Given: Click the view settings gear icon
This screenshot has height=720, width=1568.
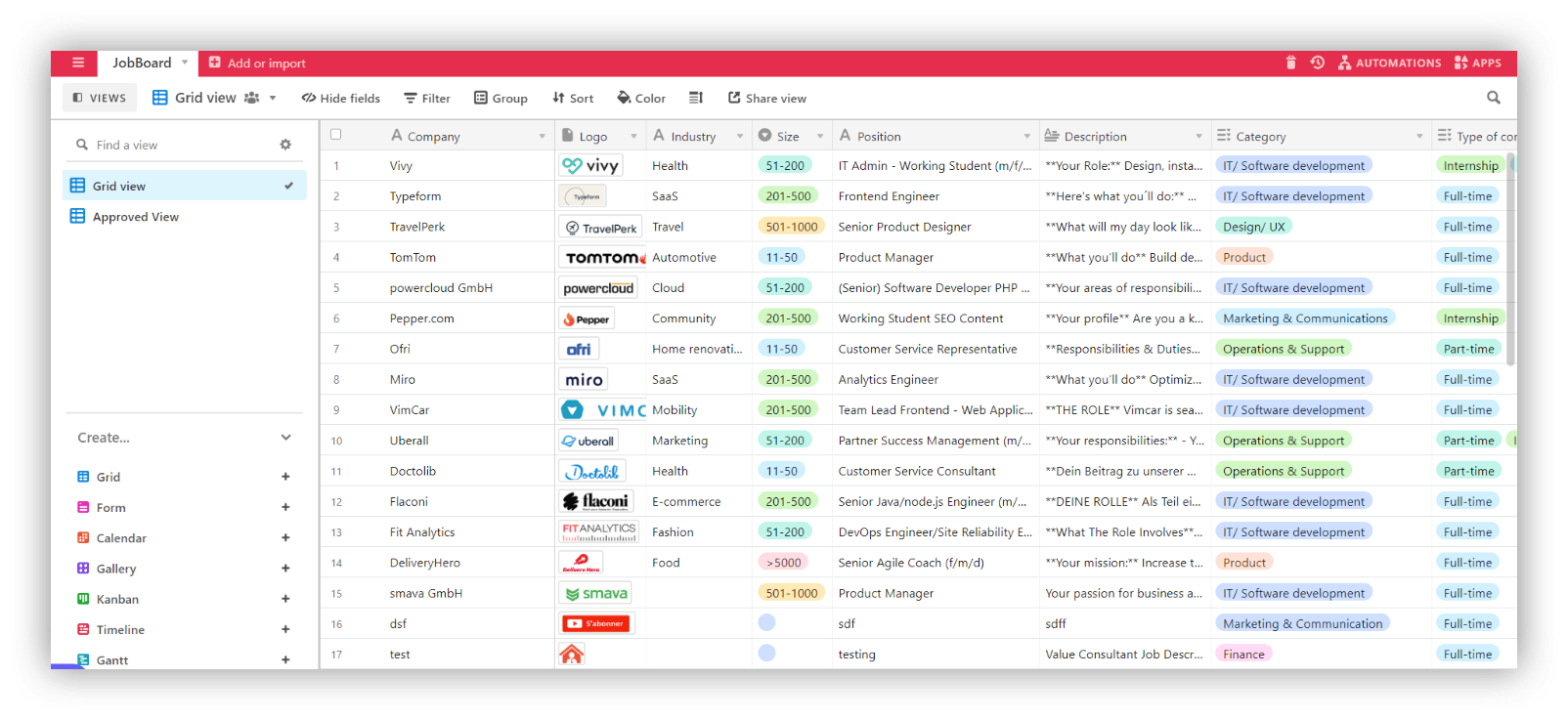Looking at the screenshot, I should 285,145.
